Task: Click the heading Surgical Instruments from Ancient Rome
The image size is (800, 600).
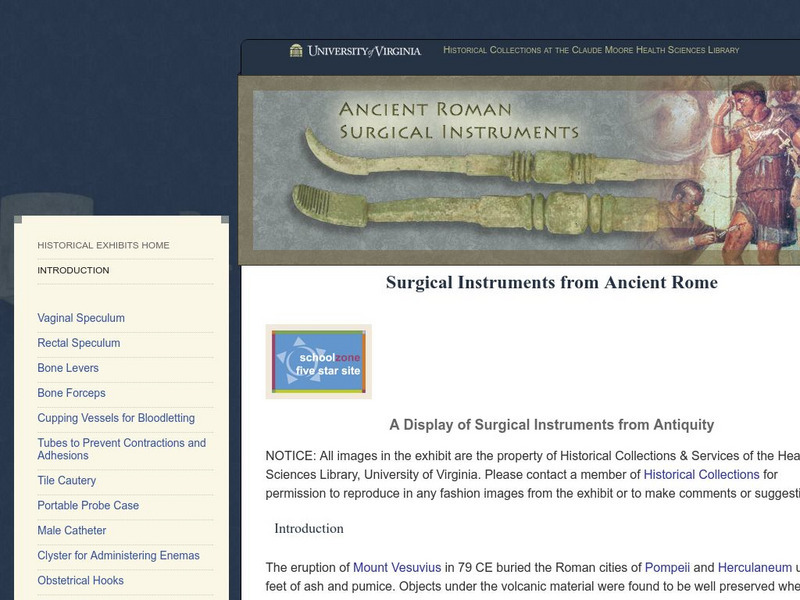Action: pyautogui.click(x=552, y=283)
